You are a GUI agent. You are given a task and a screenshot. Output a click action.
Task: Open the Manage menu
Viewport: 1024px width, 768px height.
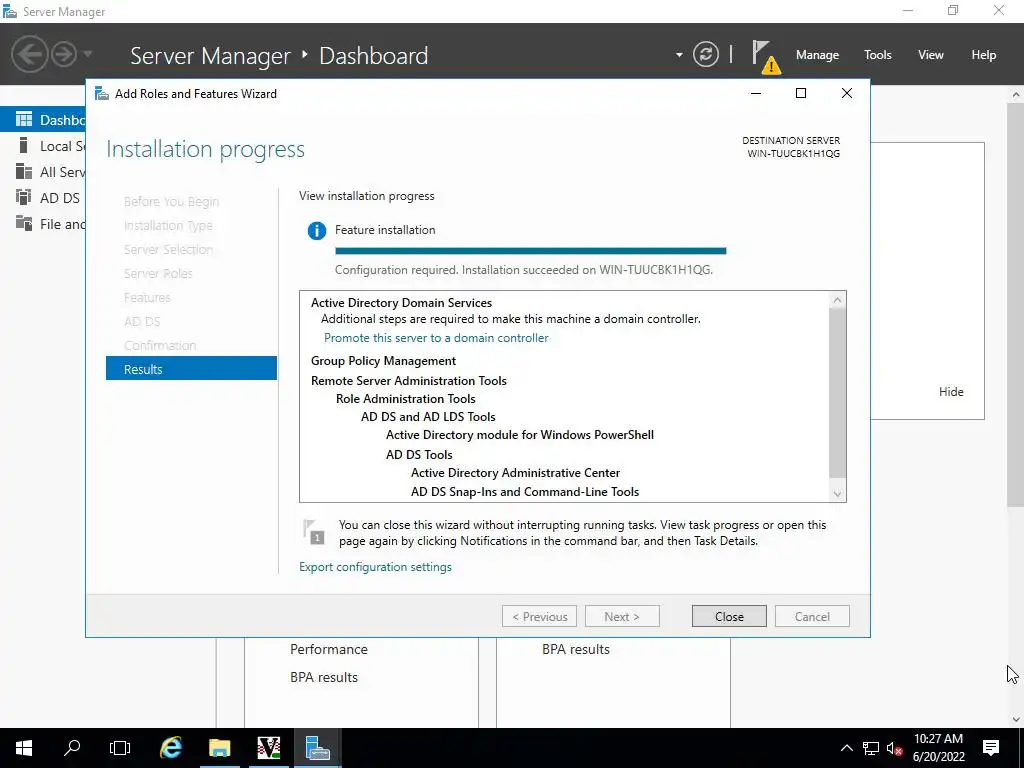pos(817,55)
